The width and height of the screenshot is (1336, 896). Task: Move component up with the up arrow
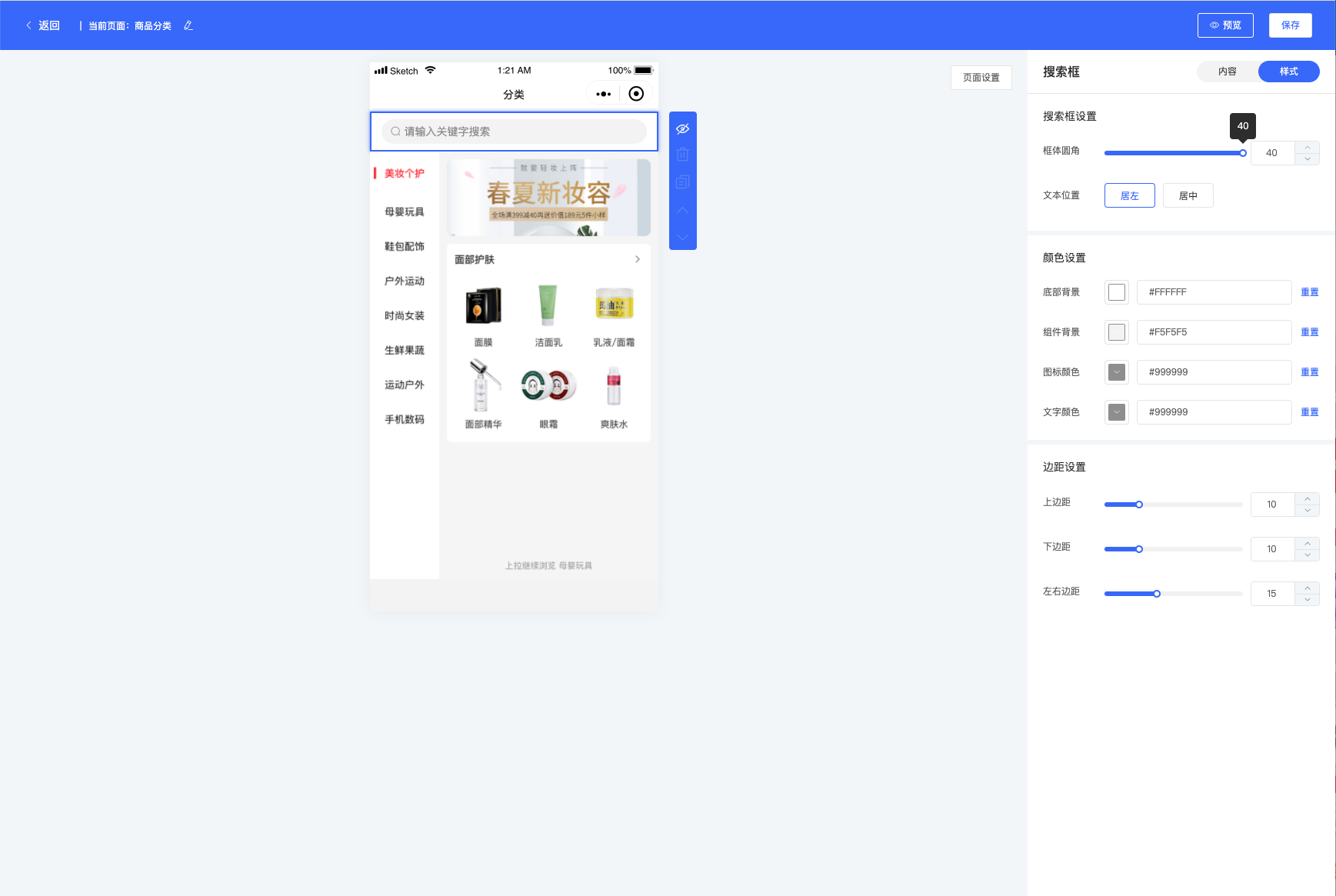click(x=682, y=210)
